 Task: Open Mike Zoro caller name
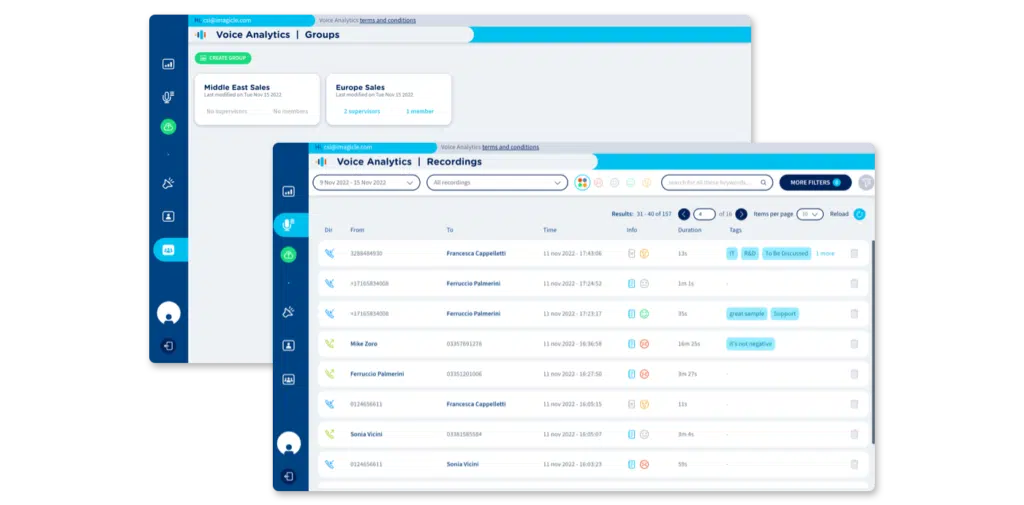point(364,344)
